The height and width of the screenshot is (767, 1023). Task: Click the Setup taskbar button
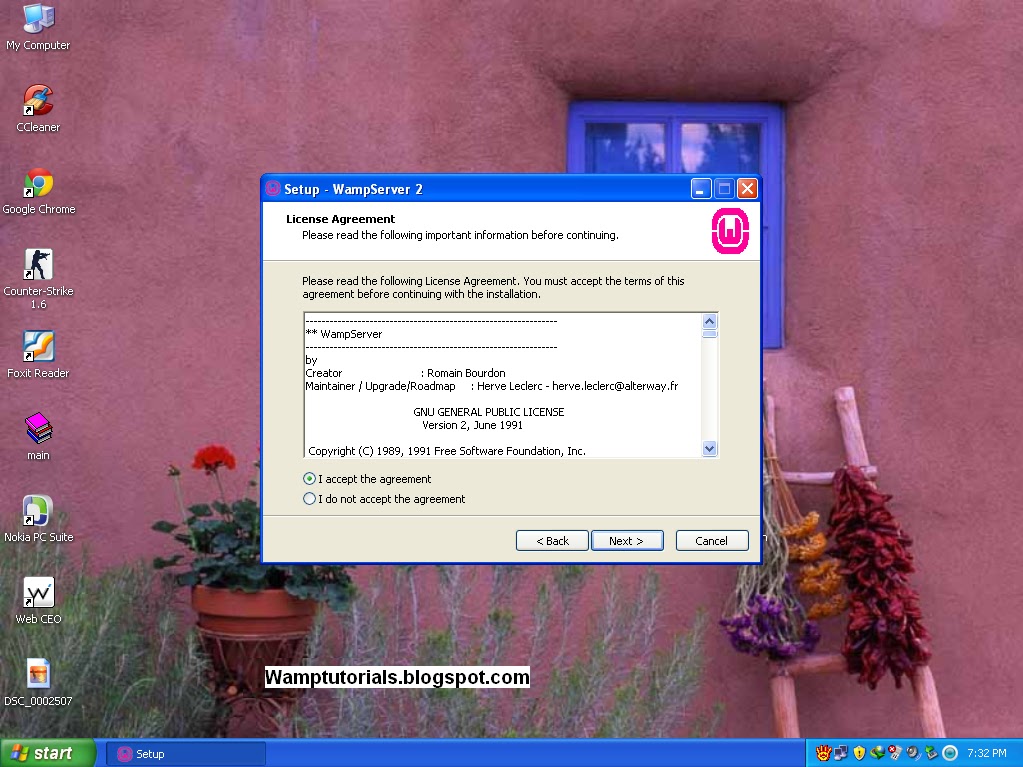[185, 754]
